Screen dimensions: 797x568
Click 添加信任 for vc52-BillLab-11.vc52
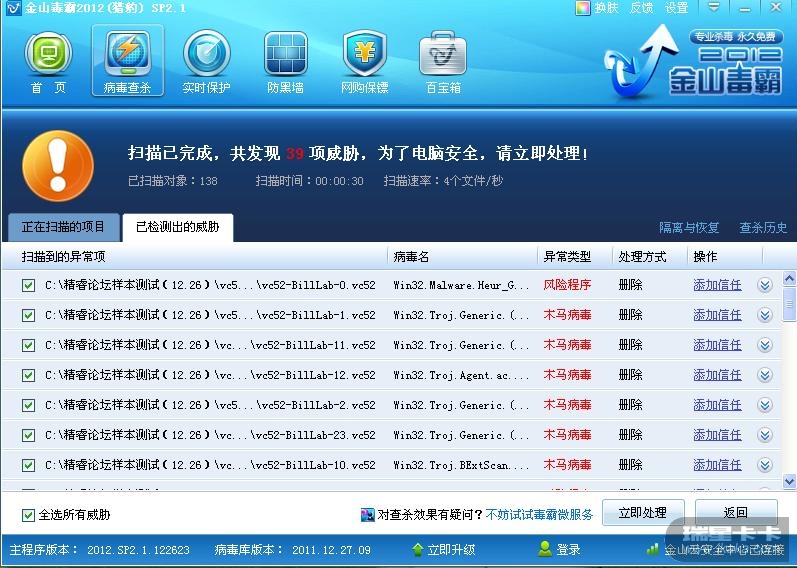click(x=717, y=345)
